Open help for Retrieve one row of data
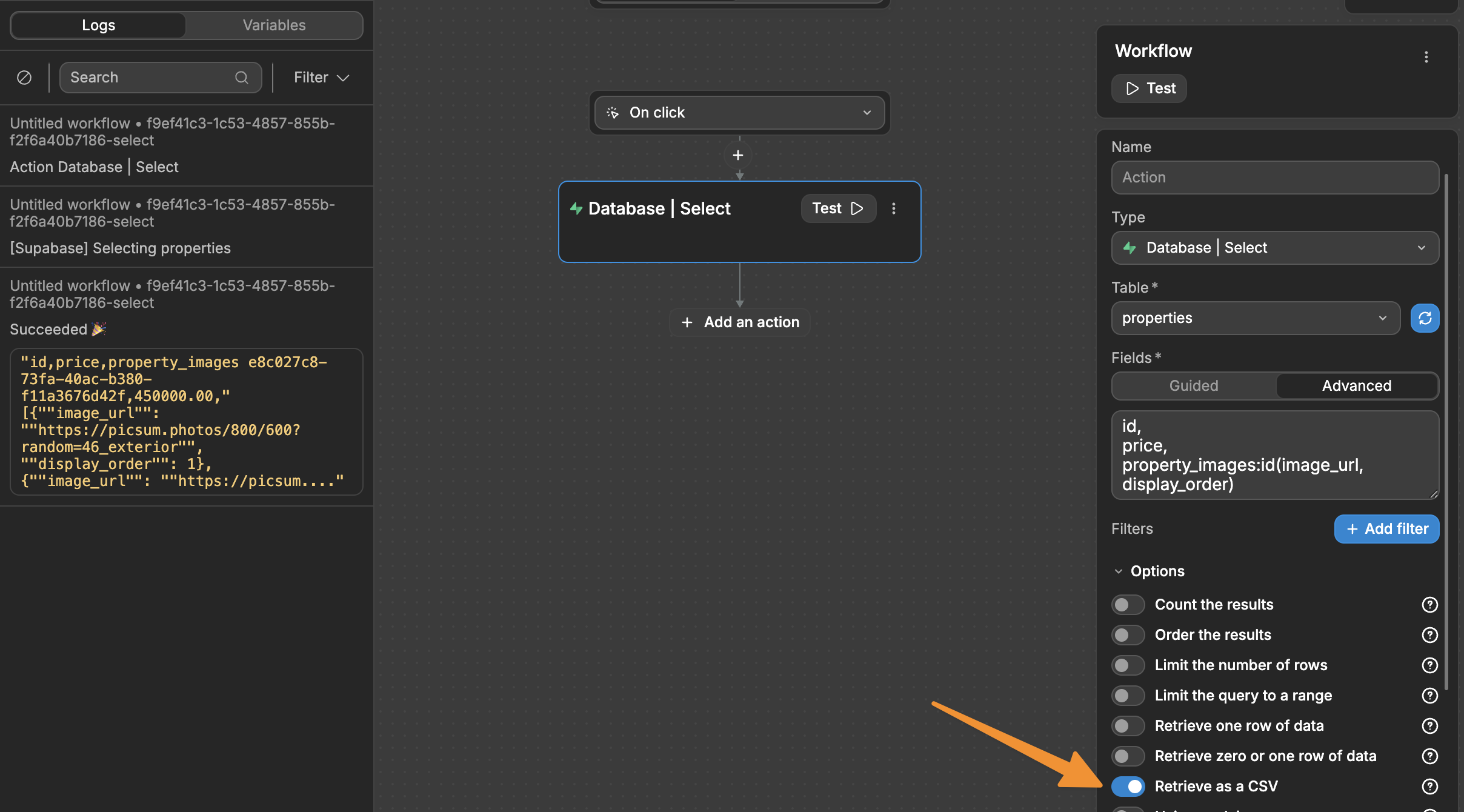This screenshot has width=1464, height=812. click(x=1430, y=726)
